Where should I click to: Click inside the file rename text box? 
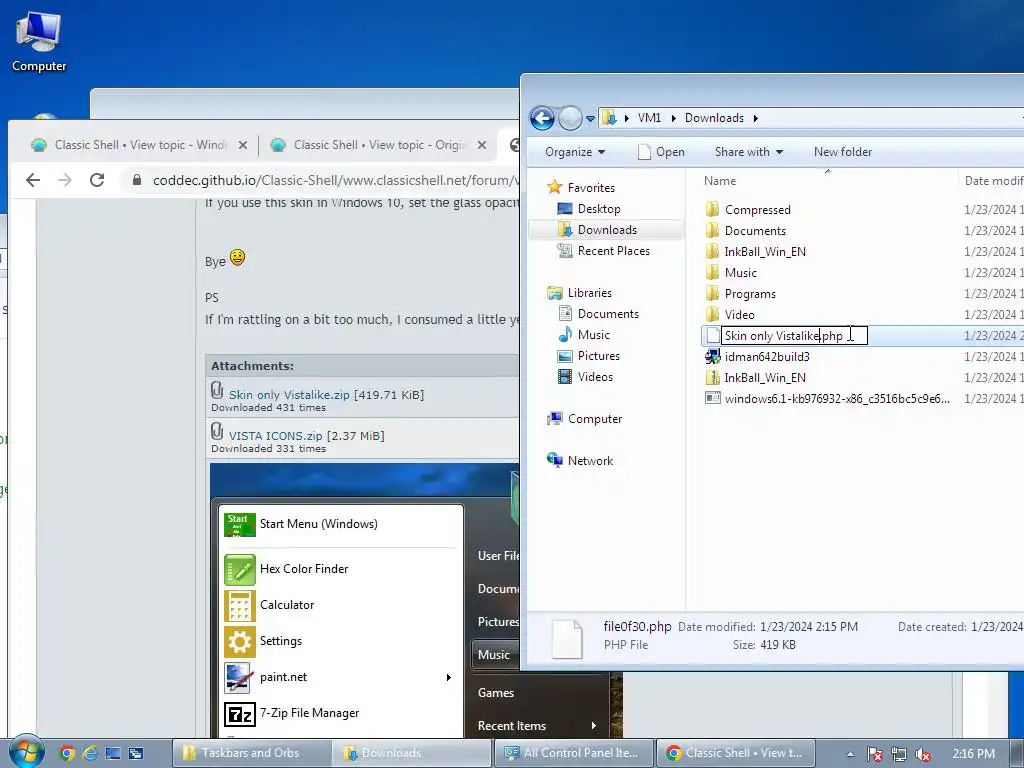click(x=794, y=336)
